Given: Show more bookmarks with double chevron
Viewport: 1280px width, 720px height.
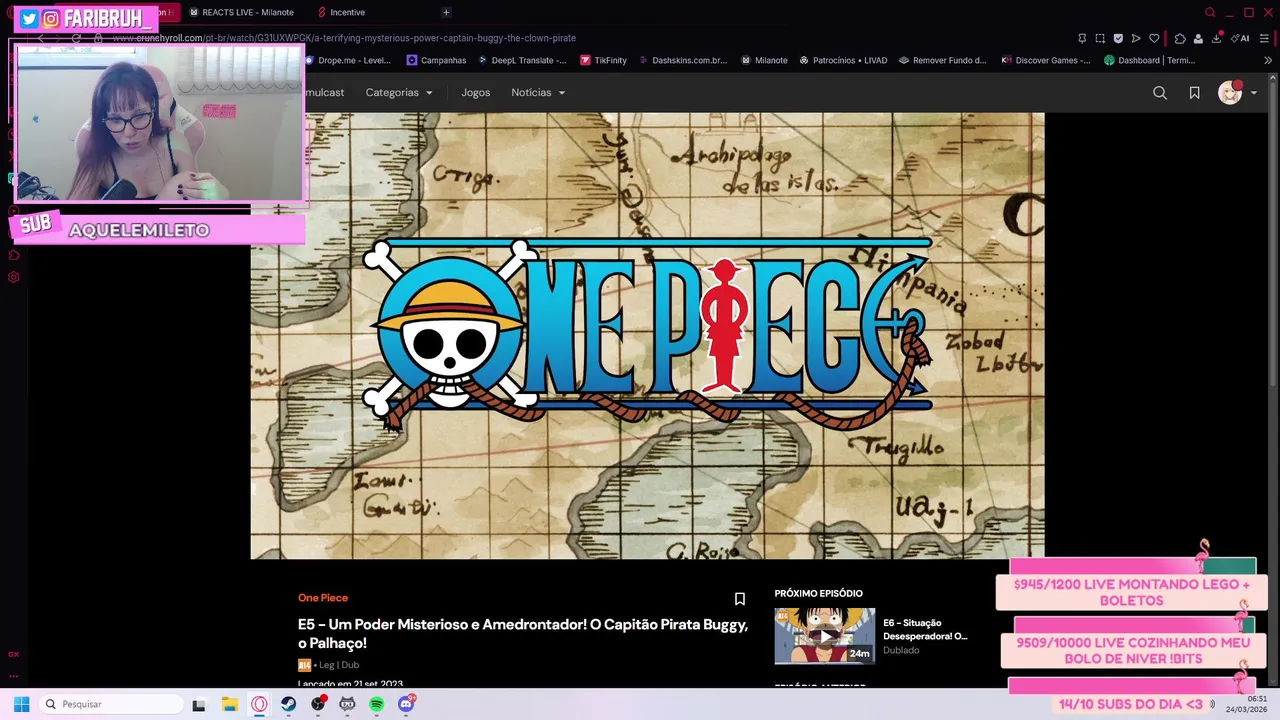Looking at the screenshot, I should (1268, 60).
